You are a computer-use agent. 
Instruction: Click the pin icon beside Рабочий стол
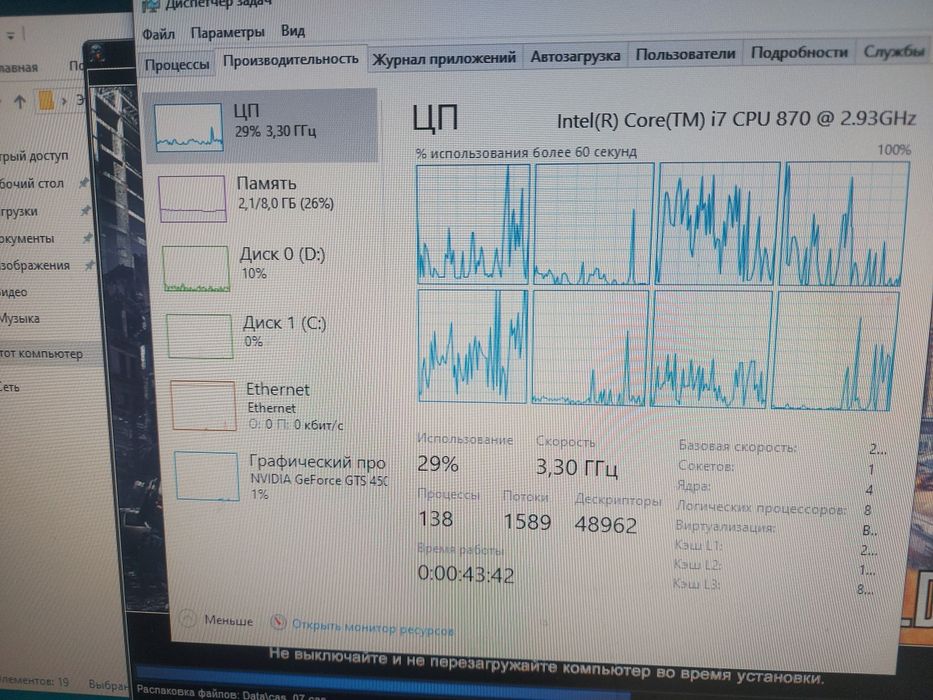[x=84, y=182]
